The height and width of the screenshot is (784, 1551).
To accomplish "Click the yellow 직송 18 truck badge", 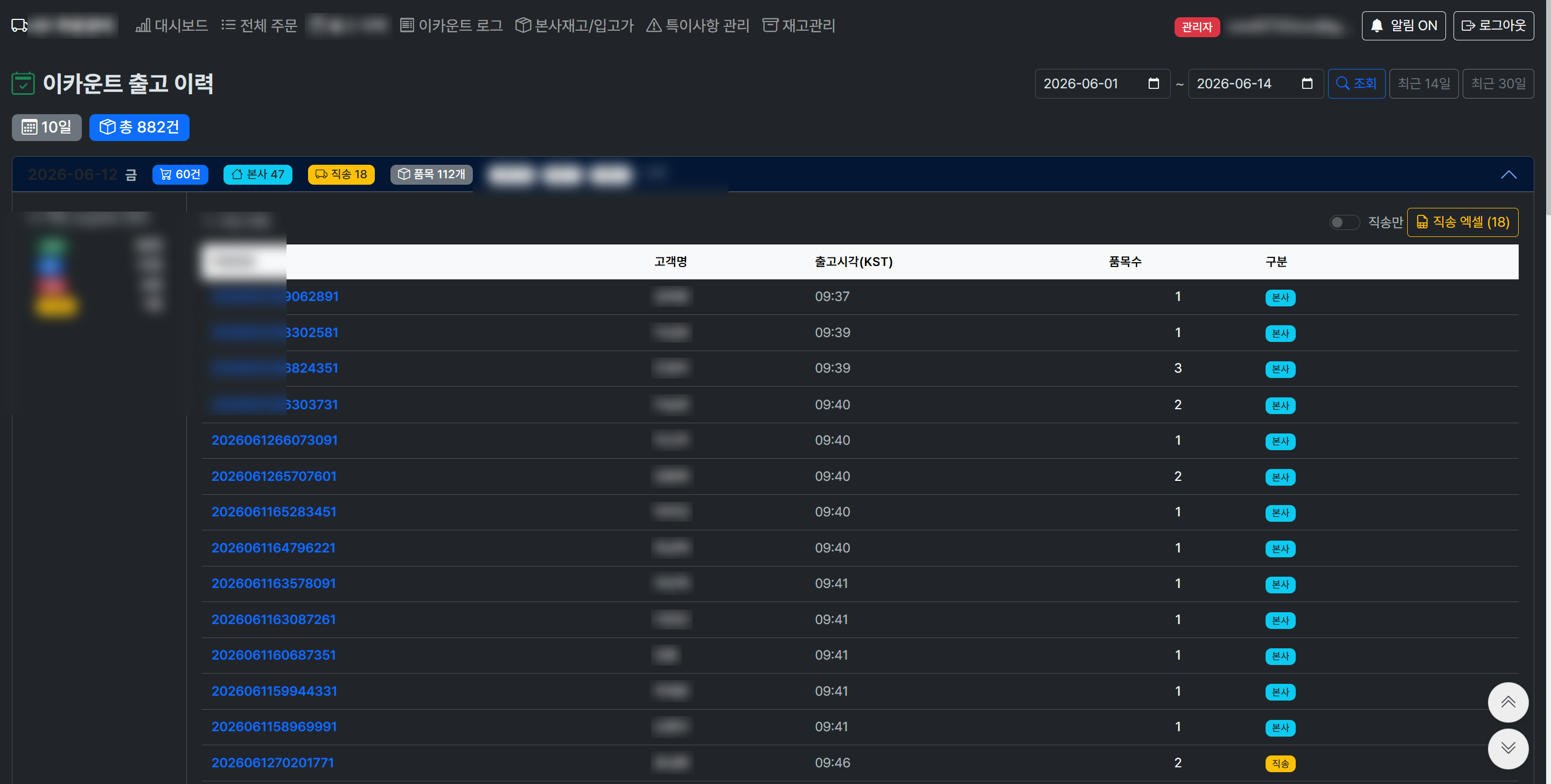I will coord(341,174).
